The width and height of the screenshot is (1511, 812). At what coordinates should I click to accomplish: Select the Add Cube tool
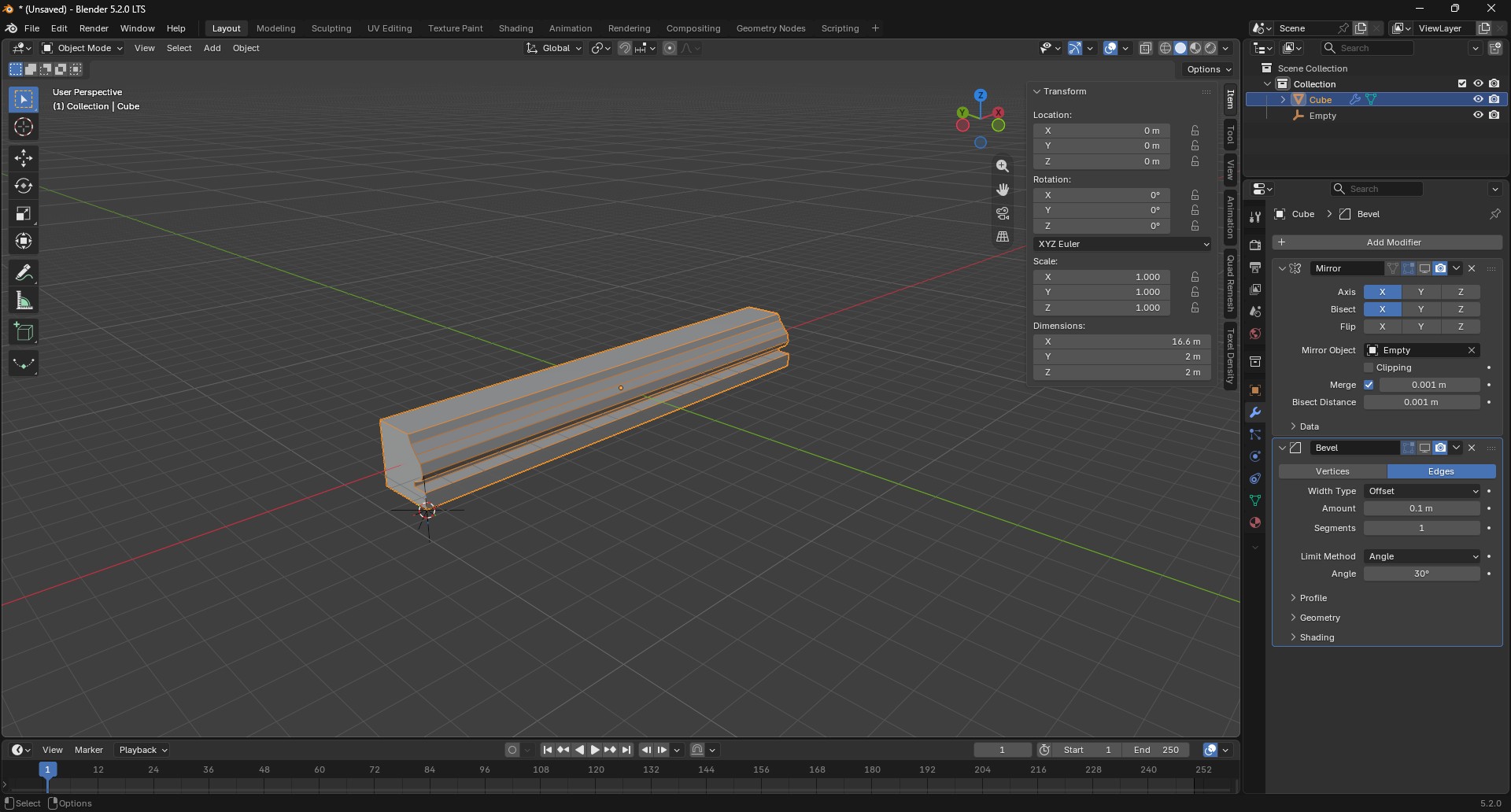pos(24,332)
